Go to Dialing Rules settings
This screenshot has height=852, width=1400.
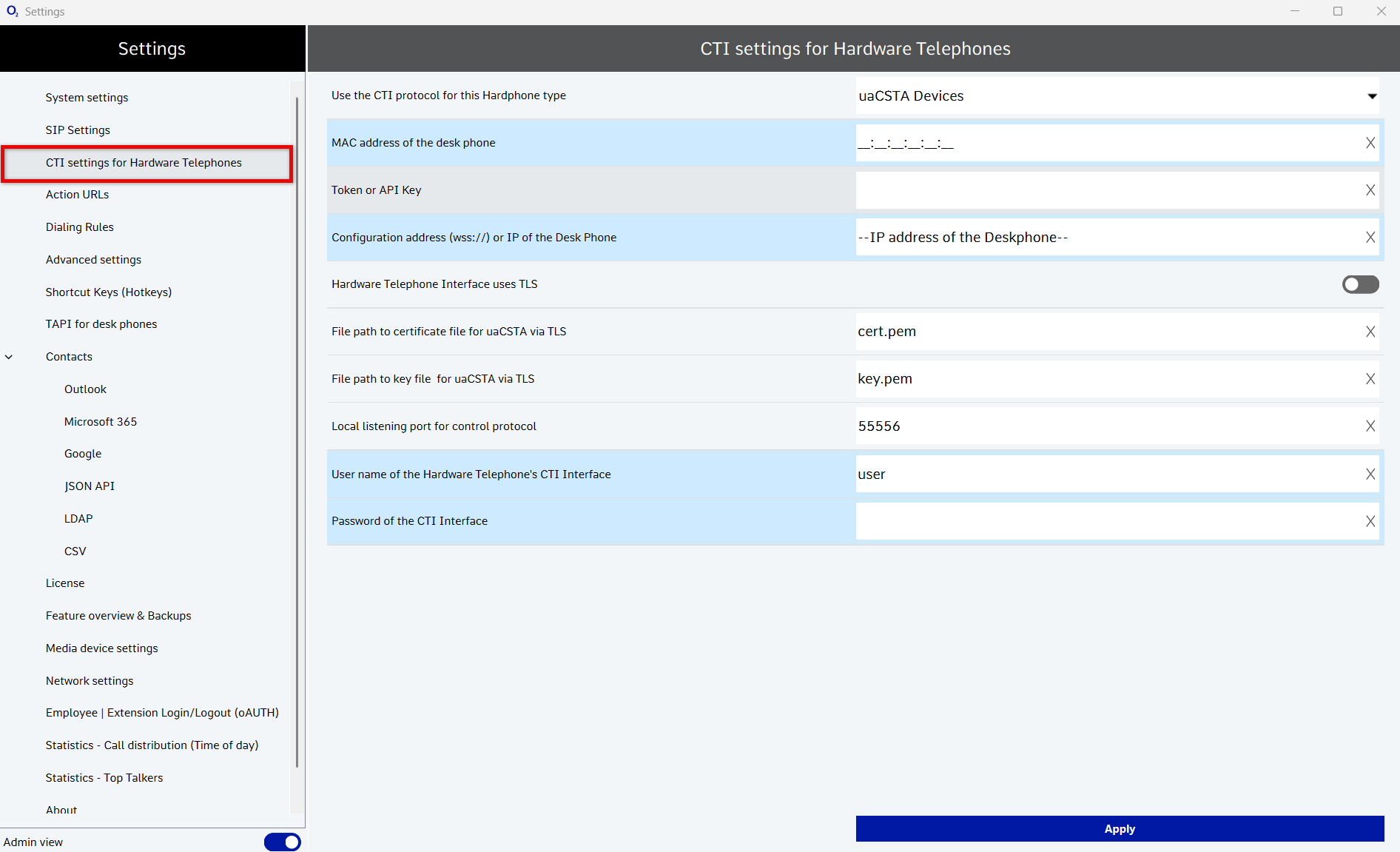point(80,227)
